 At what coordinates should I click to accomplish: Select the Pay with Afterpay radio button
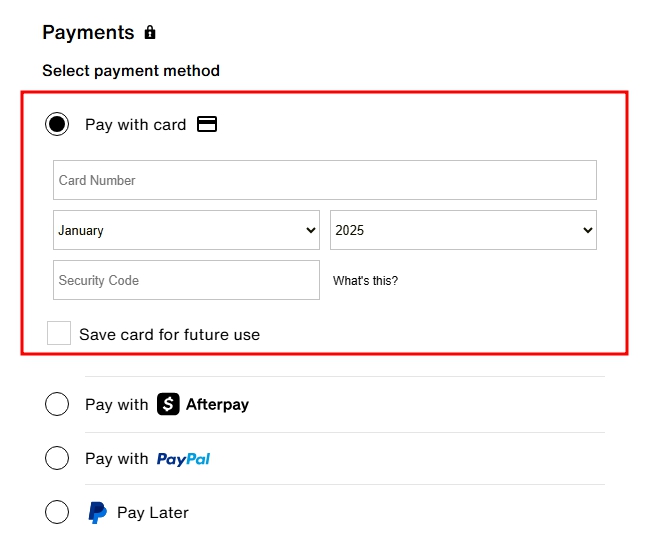(x=57, y=404)
